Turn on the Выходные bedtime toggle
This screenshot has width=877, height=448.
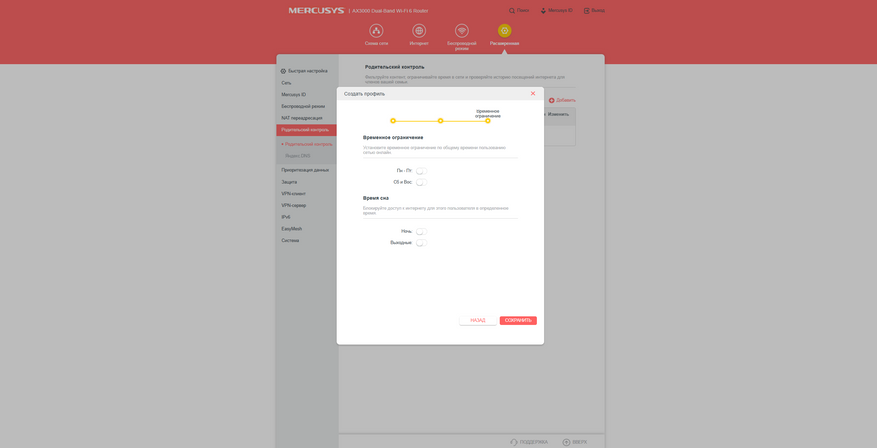(x=421, y=243)
